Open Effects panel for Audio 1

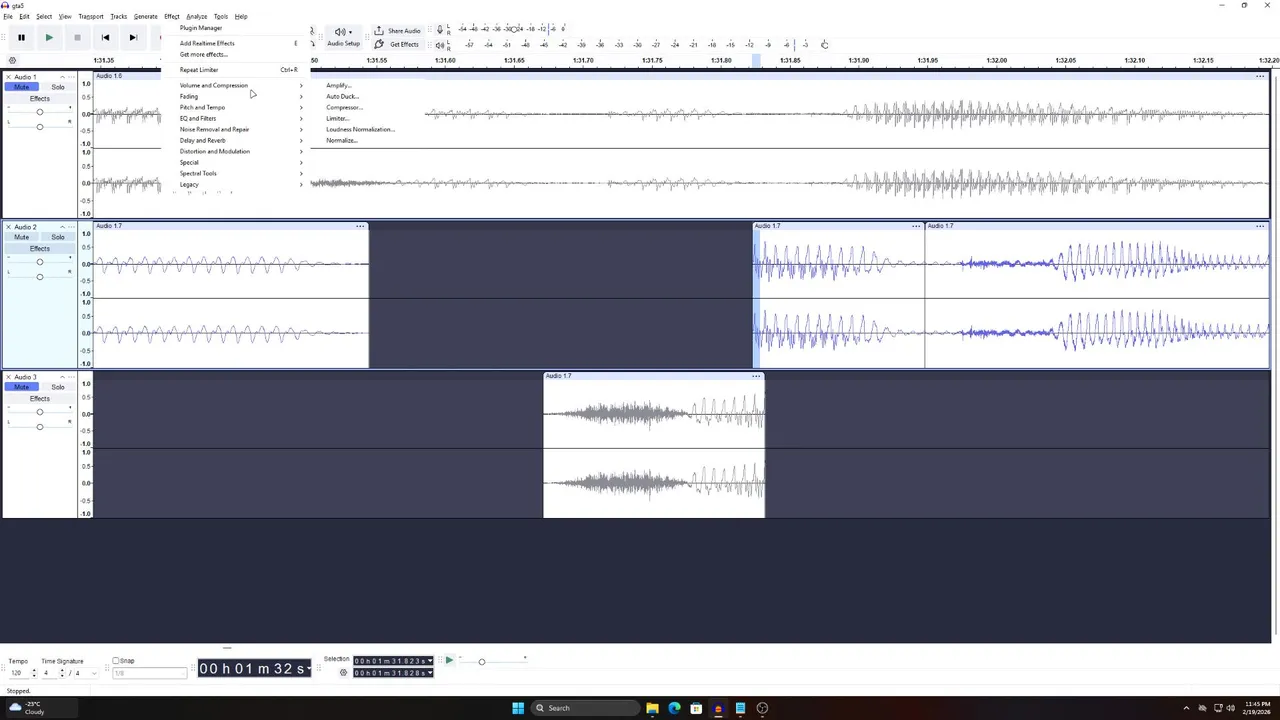[40, 98]
